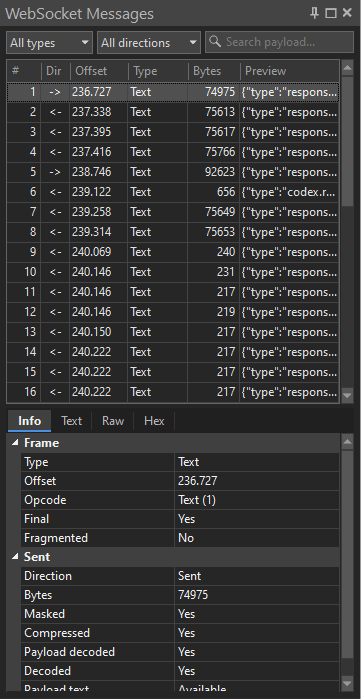Select message row with offset 240.150
The image size is (361, 699).
coord(173,332)
